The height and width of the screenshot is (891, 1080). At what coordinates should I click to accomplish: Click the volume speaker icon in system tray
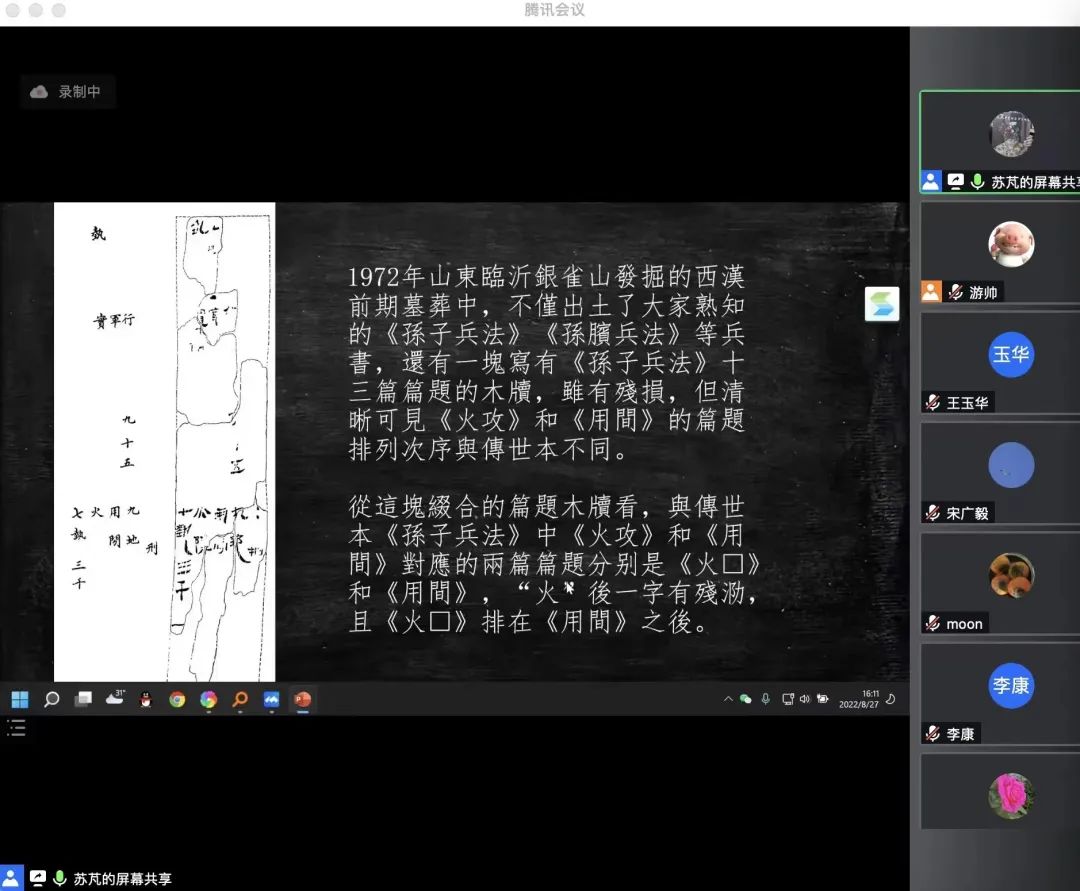click(805, 699)
